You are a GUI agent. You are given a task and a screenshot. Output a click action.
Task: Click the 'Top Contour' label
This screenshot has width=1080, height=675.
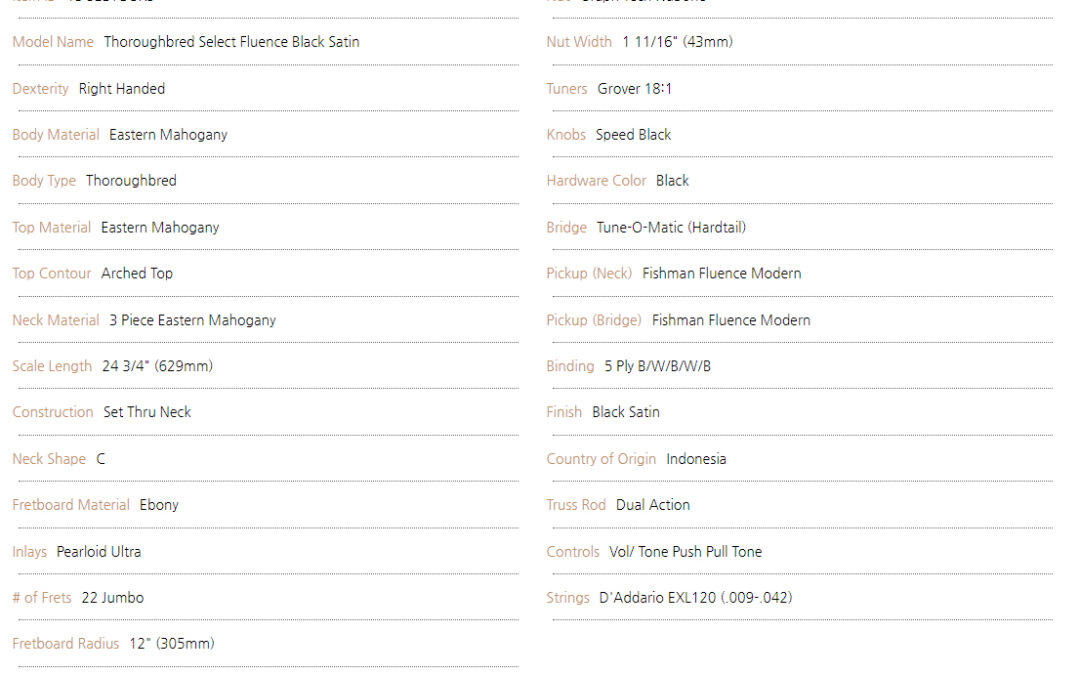(52, 273)
